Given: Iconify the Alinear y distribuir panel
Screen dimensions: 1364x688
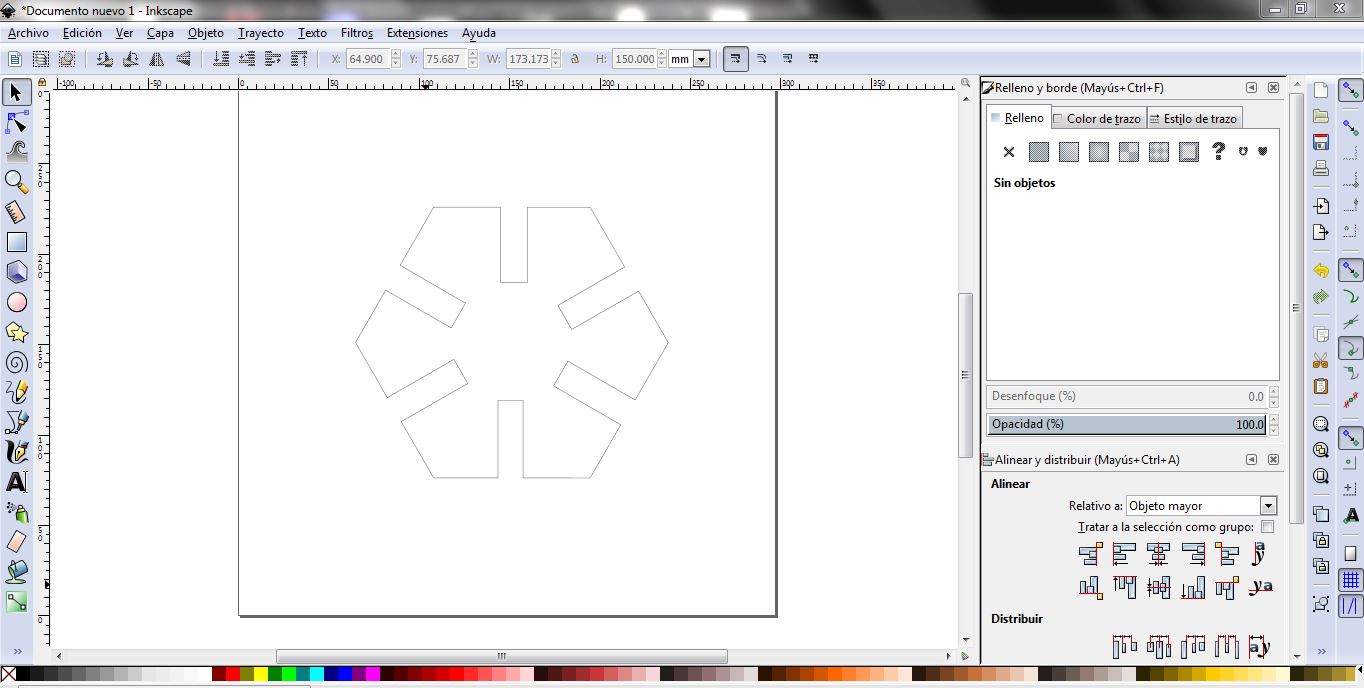Looking at the screenshot, I should pyautogui.click(x=1251, y=460).
